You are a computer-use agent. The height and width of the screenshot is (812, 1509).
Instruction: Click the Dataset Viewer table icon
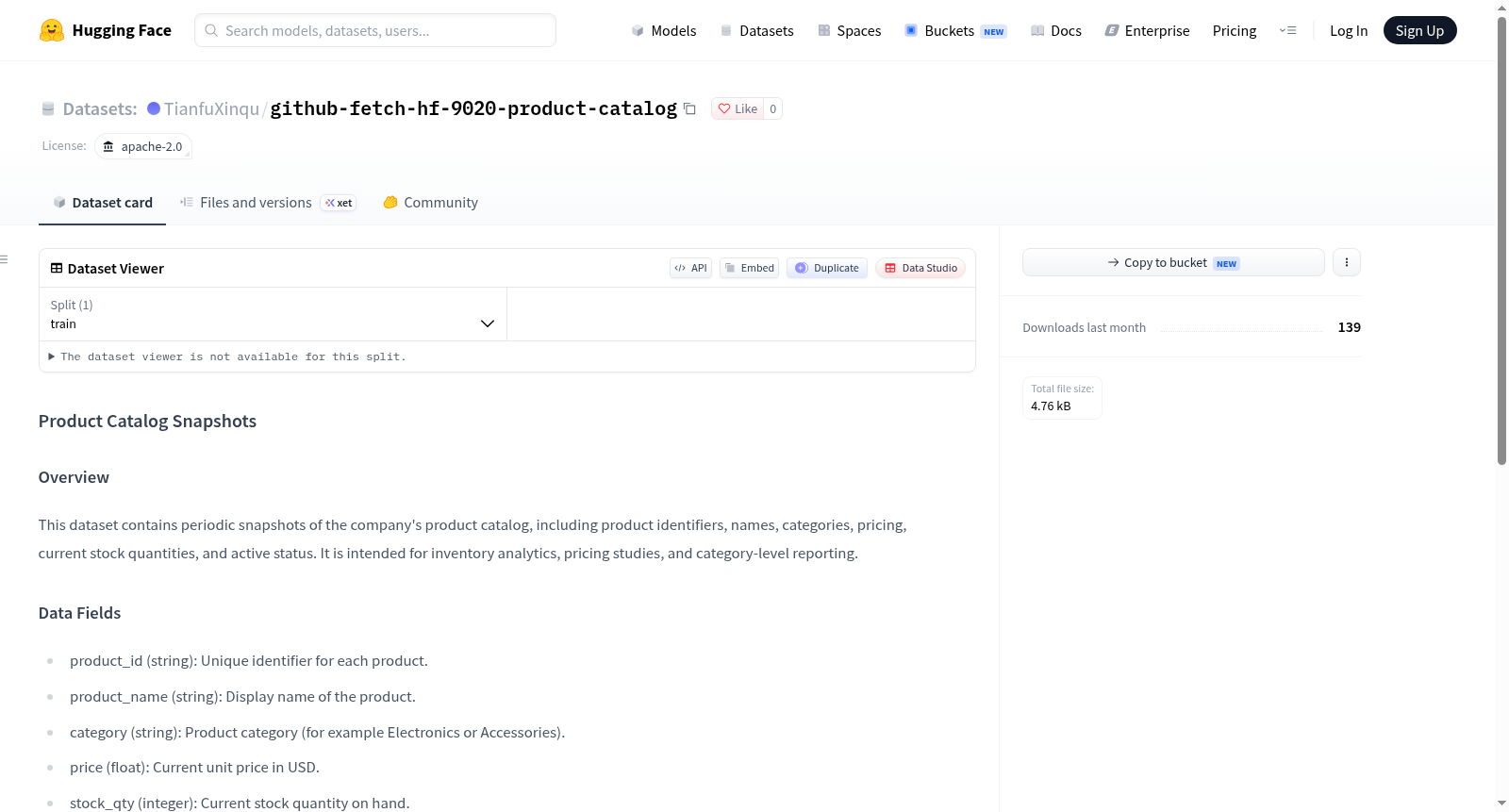tap(57, 268)
